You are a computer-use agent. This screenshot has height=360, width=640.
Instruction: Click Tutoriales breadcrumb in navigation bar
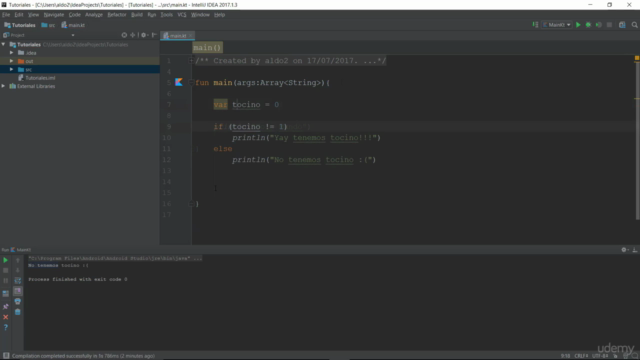(x=20, y=25)
